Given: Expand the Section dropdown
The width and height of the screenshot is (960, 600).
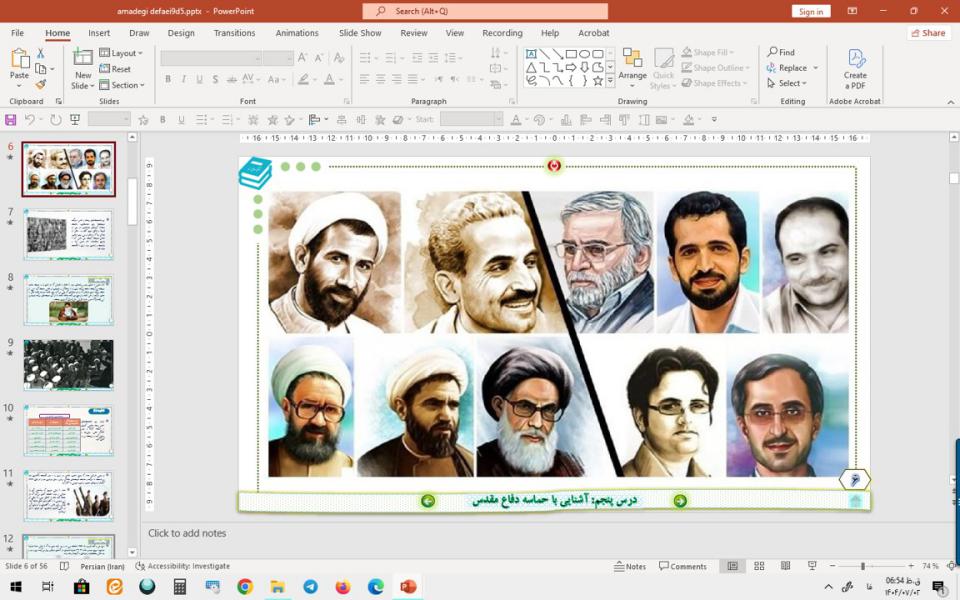Looking at the screenshot, I should point(122,85).
